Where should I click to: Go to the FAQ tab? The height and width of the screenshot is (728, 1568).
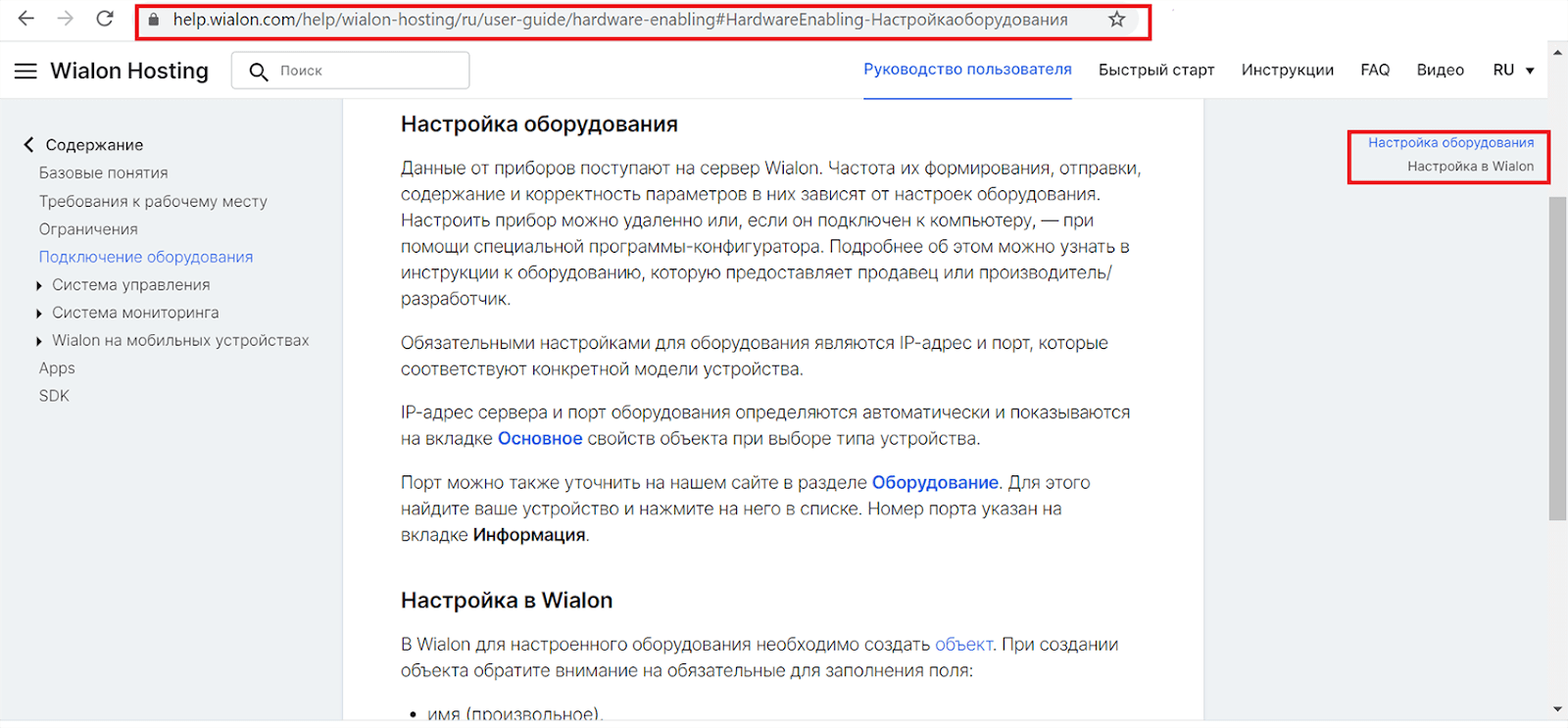[x=1375, y=70]
